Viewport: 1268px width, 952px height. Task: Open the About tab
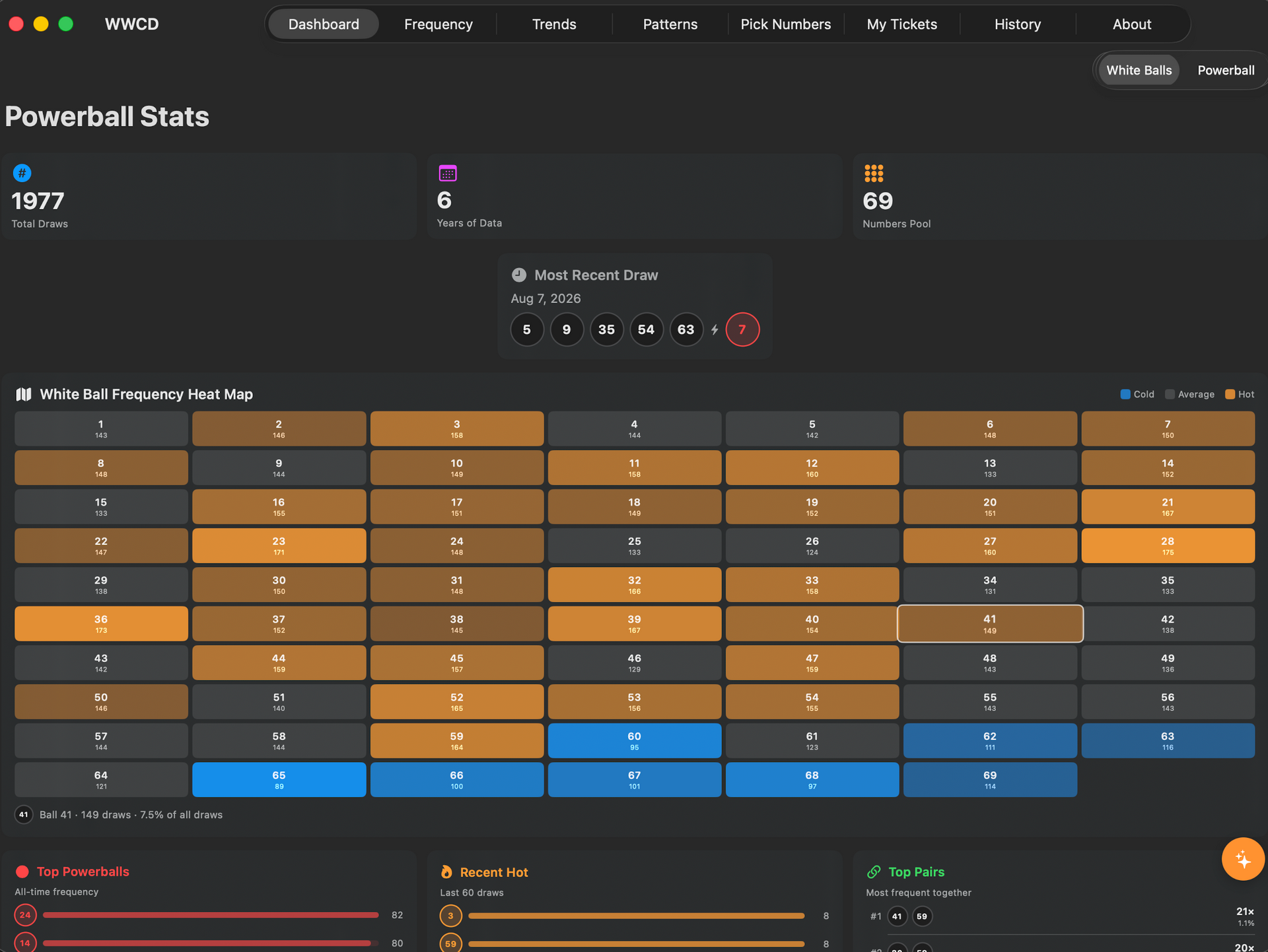click(1132, 24)
